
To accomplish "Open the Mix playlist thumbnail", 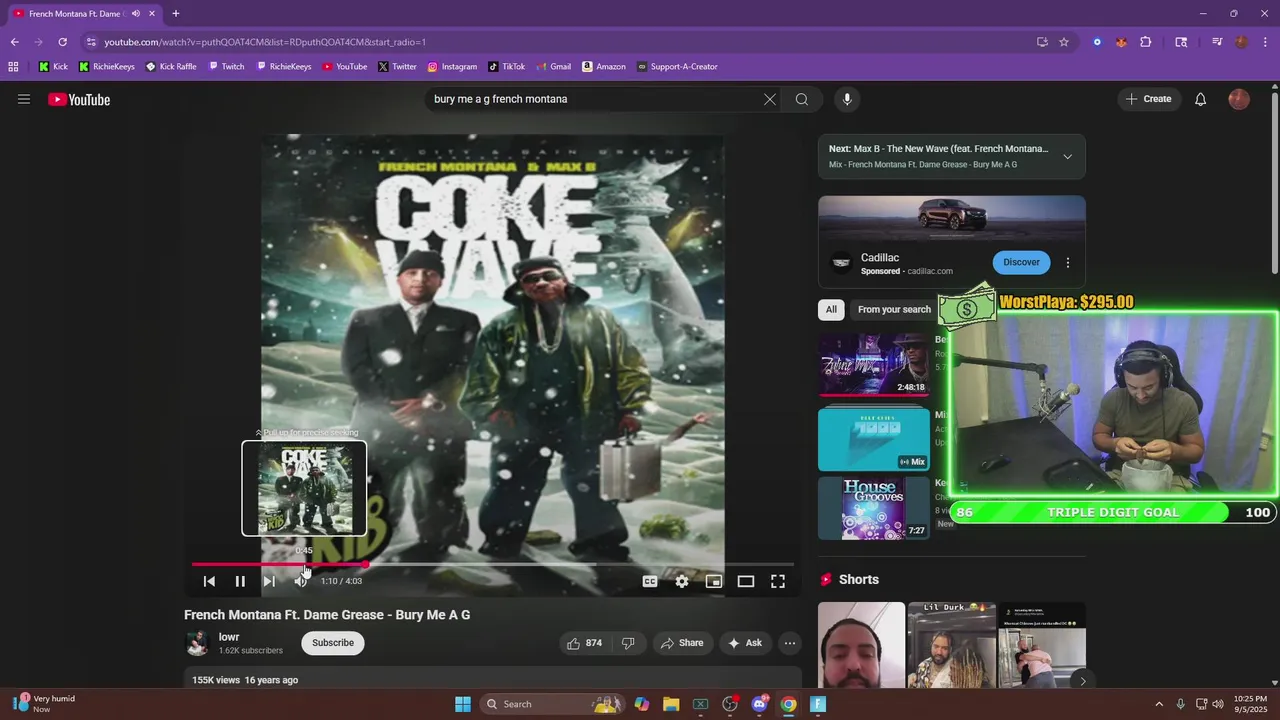I will [x=874, y=439].
